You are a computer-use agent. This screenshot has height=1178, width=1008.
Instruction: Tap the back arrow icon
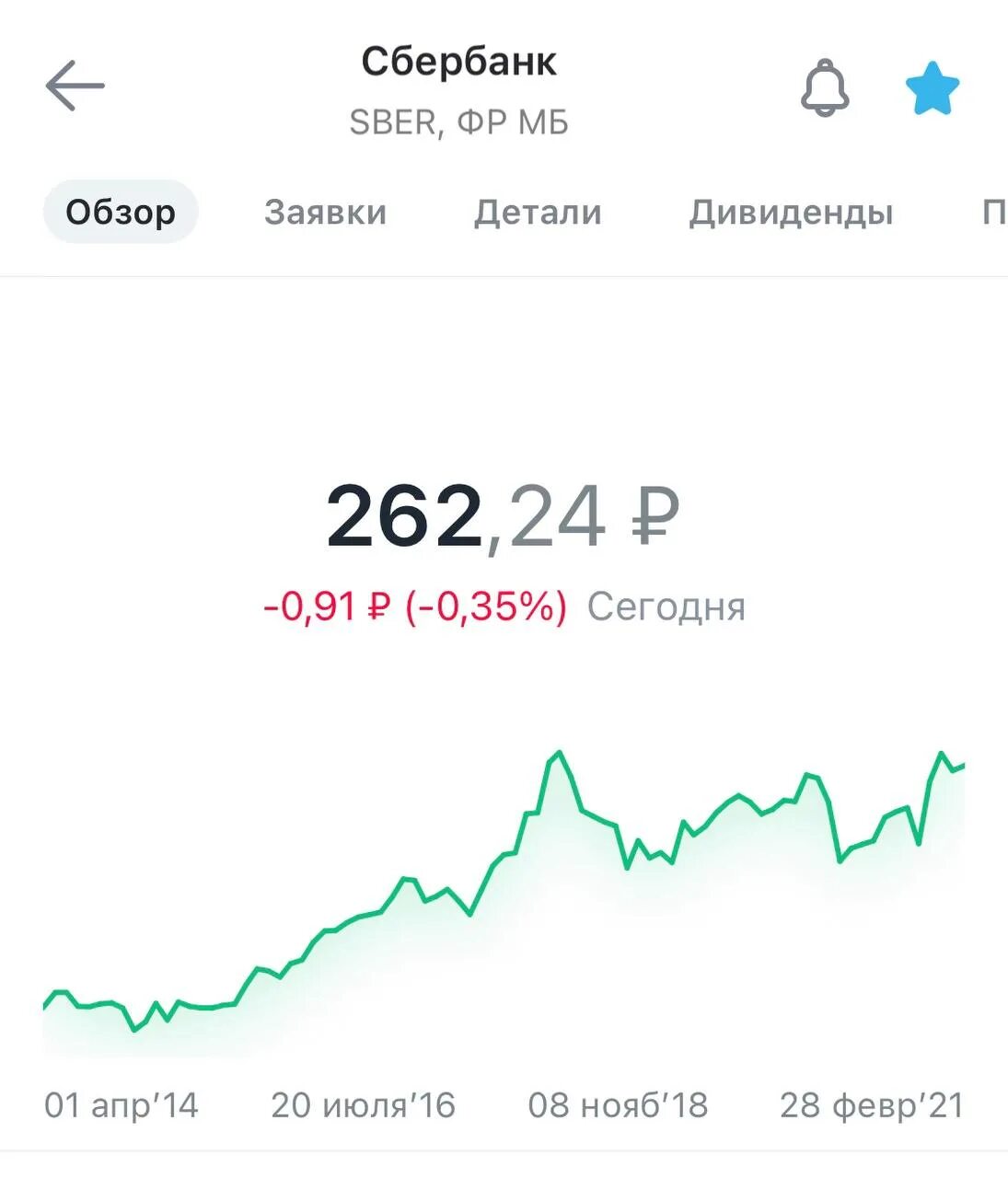tap(75, 86)
